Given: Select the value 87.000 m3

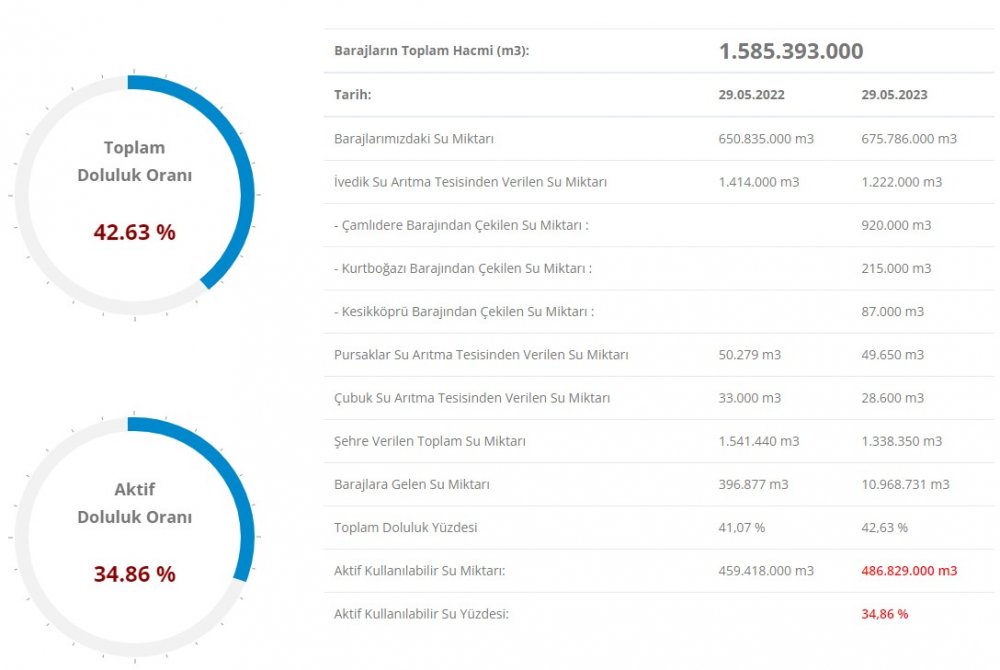Looking at the screenshot, I should (x=892, y=312).
